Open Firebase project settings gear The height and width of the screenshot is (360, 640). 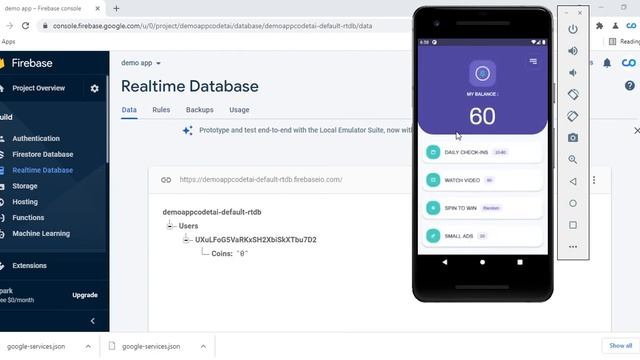pyautogui.click(x=94, y=88)
